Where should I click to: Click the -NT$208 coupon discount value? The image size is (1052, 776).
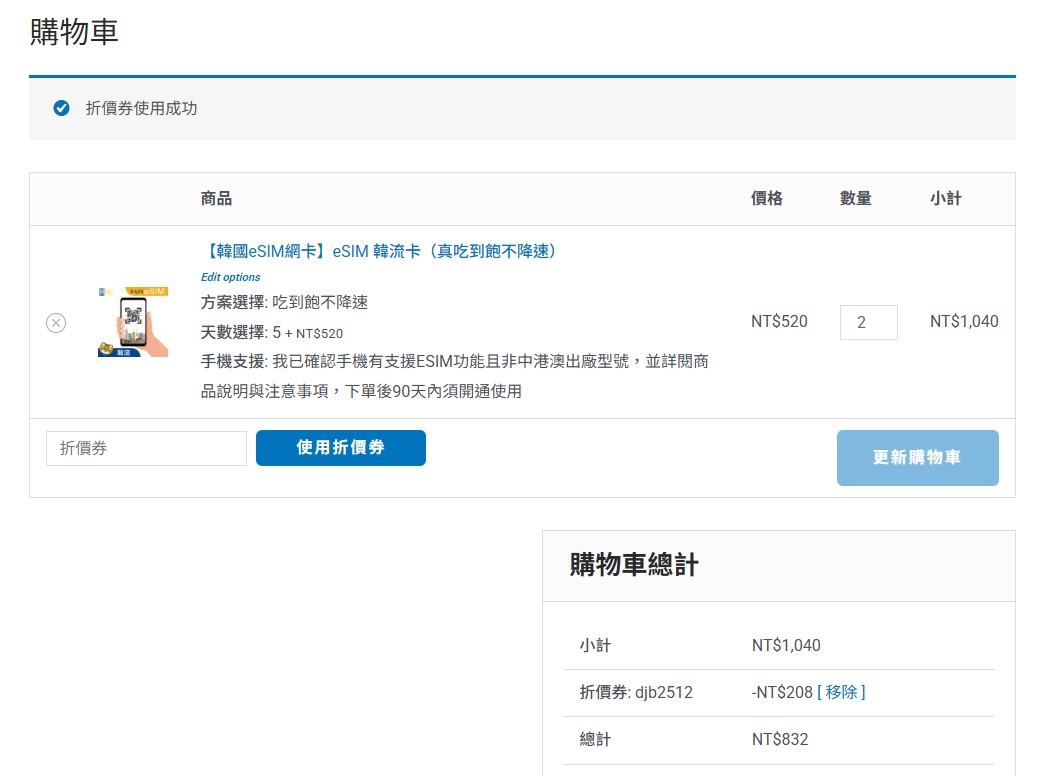coord(783,692)
